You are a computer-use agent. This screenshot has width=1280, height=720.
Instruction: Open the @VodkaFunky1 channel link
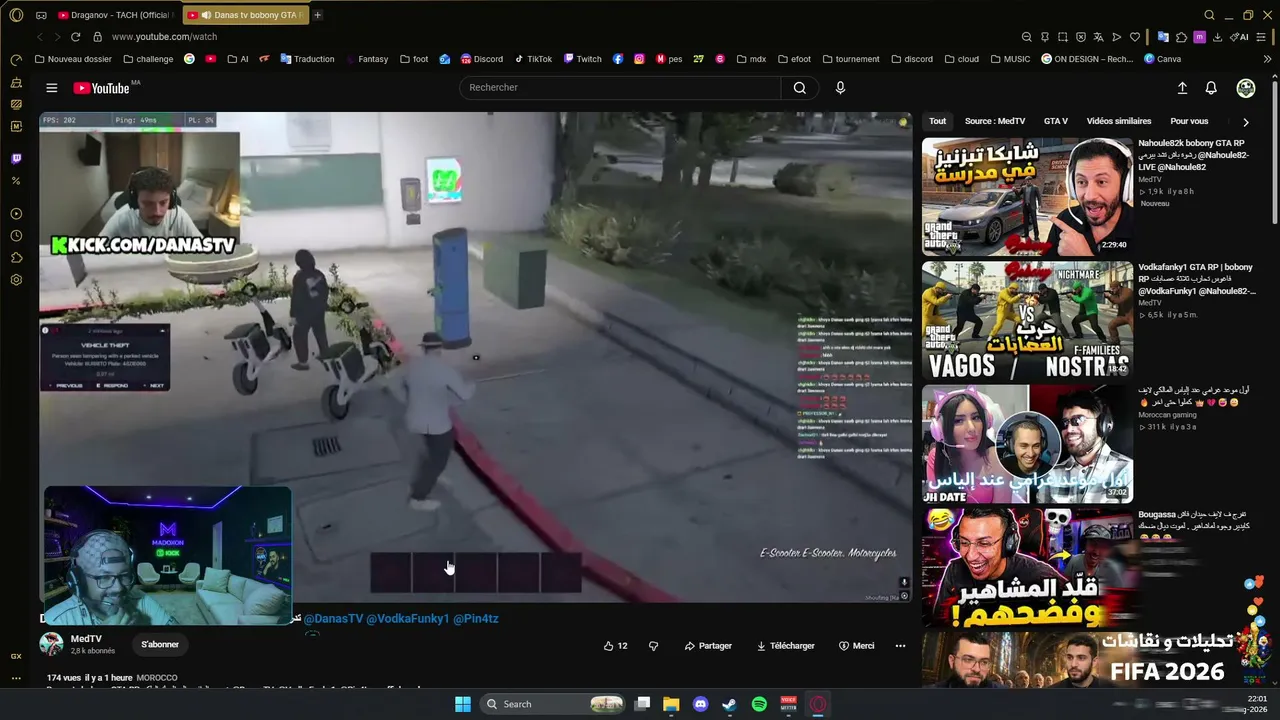408,619
